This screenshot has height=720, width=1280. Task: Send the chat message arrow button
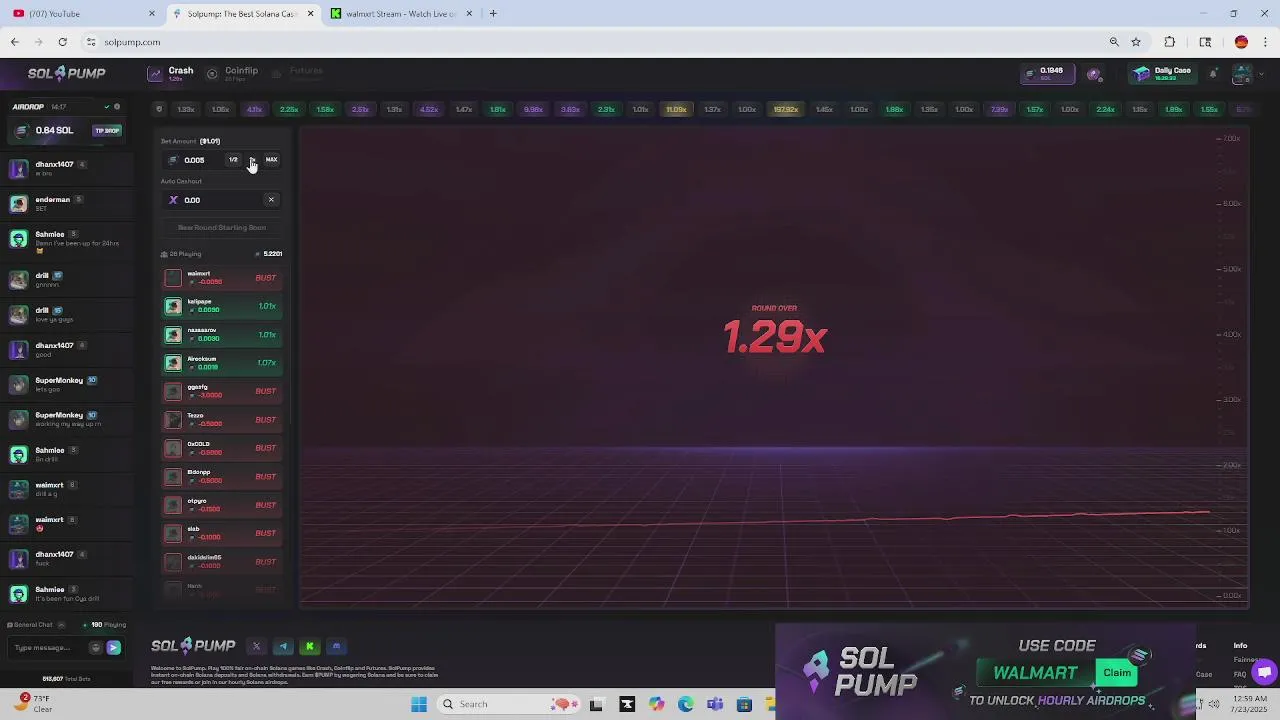[113, 648]
